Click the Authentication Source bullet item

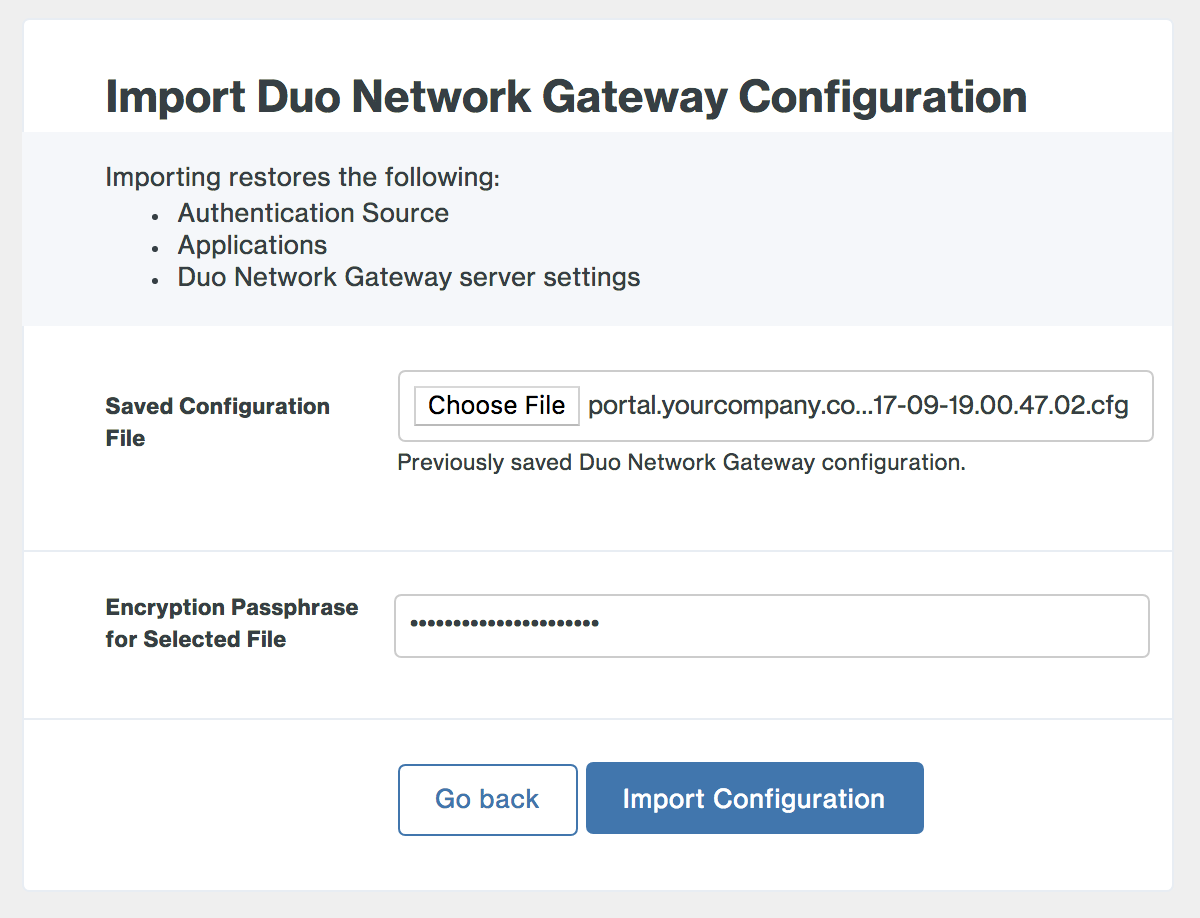pos(313,212)
